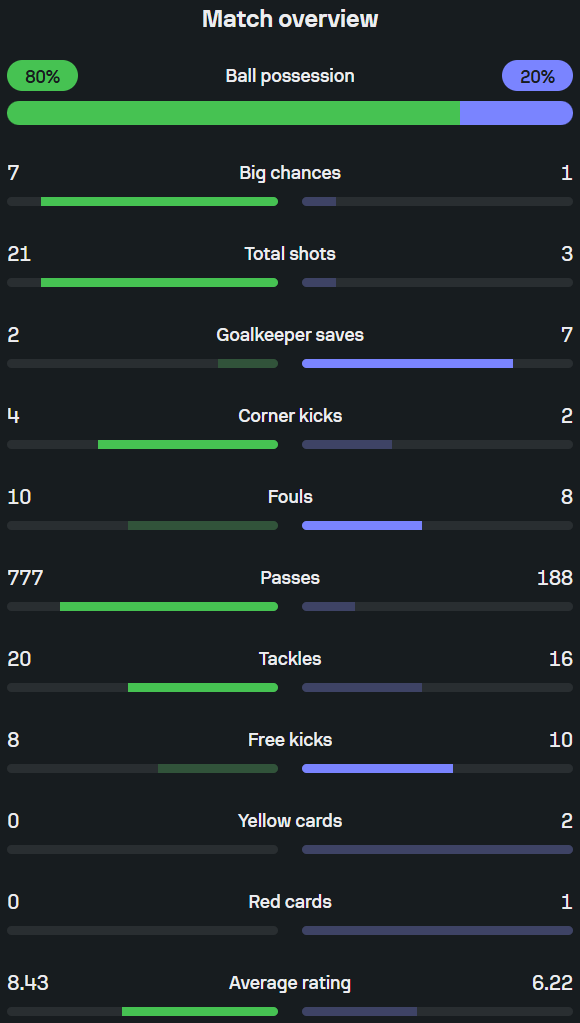Click the Match overview heading
Screen dimensions: 580x1023
[x=290, y=18]
